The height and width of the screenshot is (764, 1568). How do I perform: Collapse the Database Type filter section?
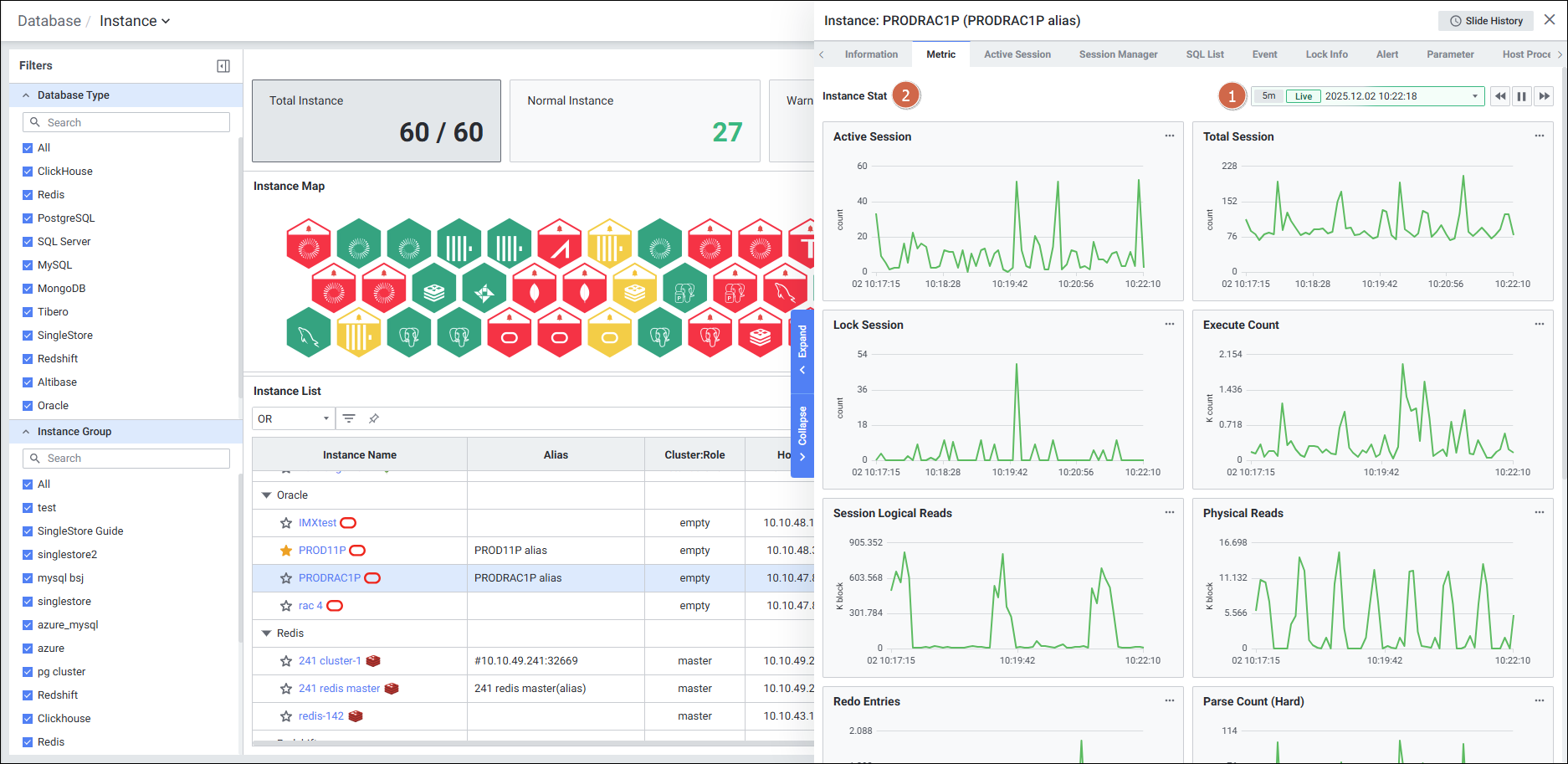coord(26,95)
